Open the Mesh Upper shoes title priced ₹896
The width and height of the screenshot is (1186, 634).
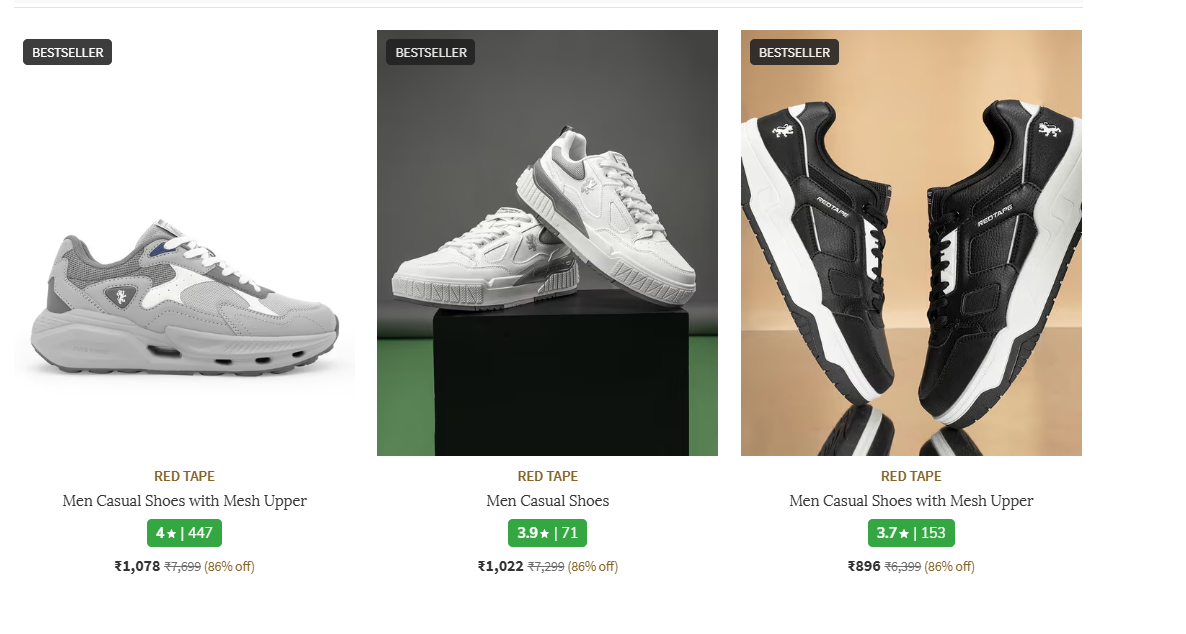pos(911,501)
